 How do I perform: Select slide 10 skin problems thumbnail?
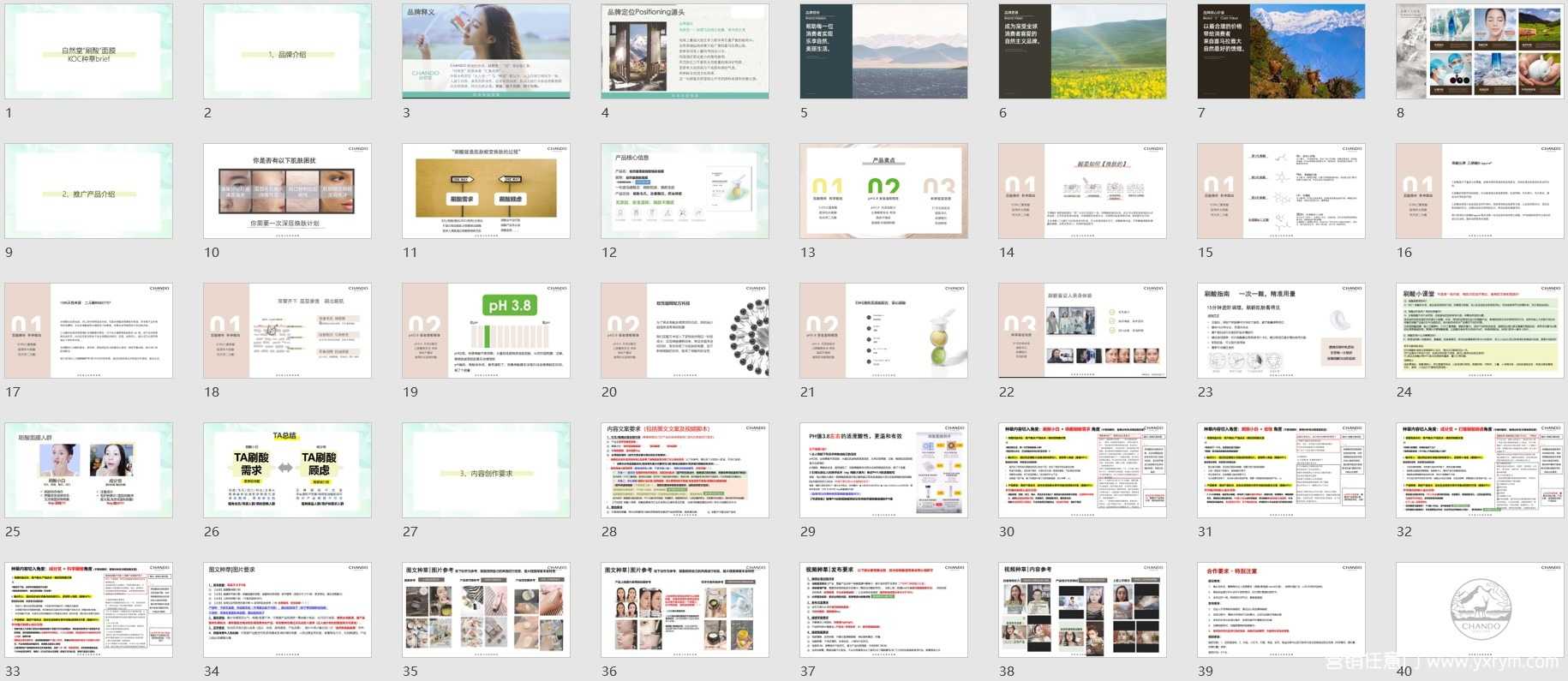[287, 191]
